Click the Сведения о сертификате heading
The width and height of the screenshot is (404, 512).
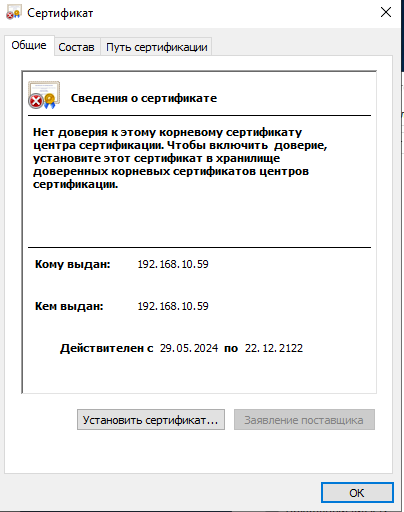[144, 98]
